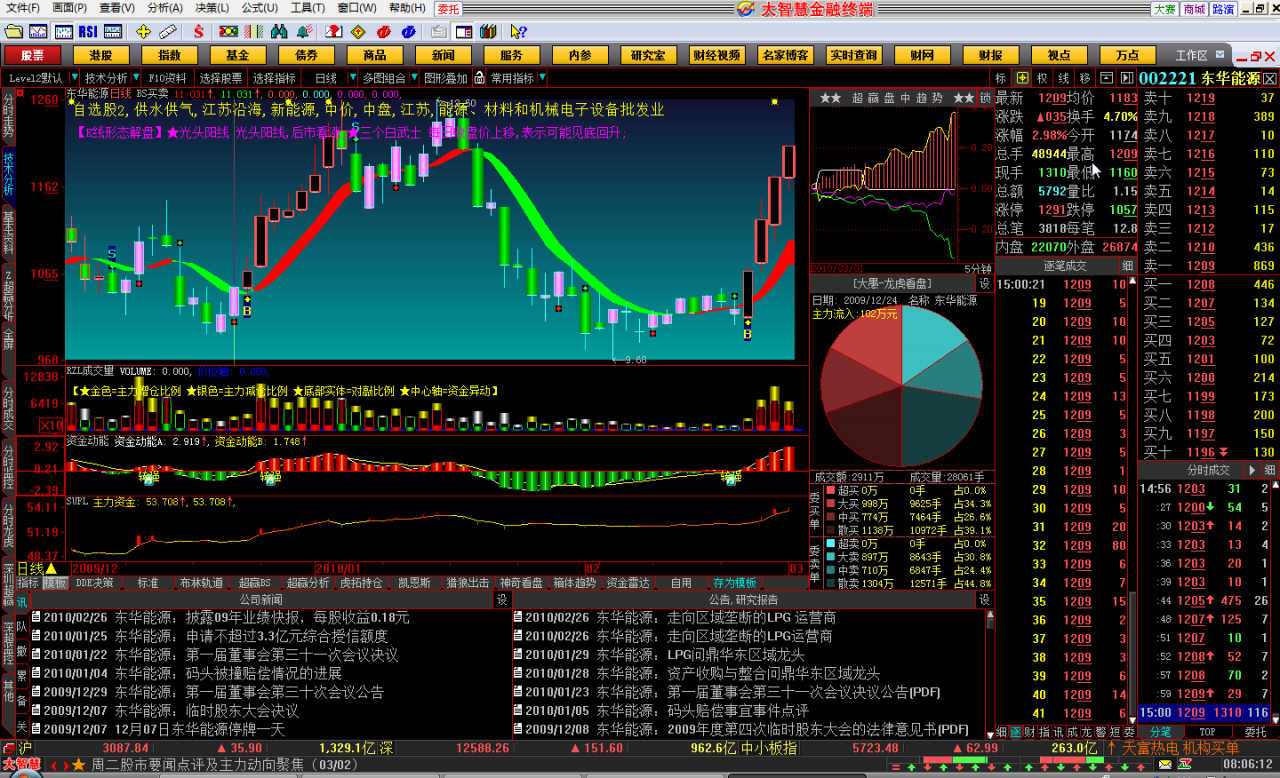Switch to the 超赢分析 indicator tab
This screenshot has width=1280, height=778.
(307, 583)
